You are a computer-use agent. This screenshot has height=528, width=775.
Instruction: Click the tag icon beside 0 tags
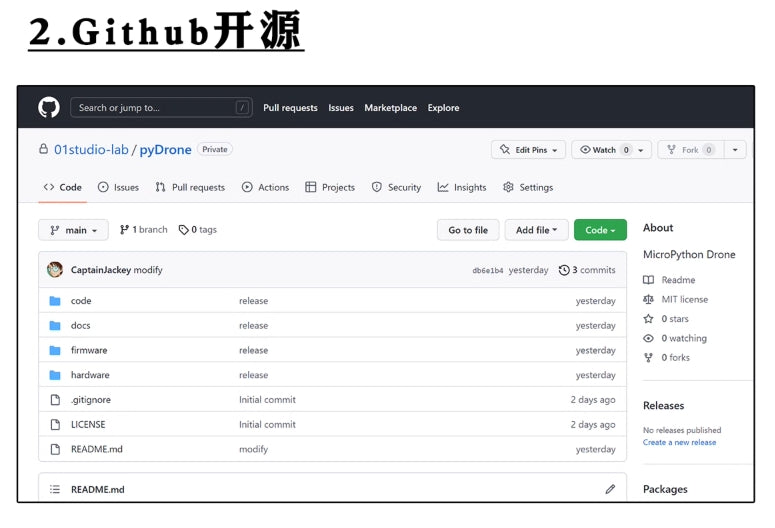[183, 230]
